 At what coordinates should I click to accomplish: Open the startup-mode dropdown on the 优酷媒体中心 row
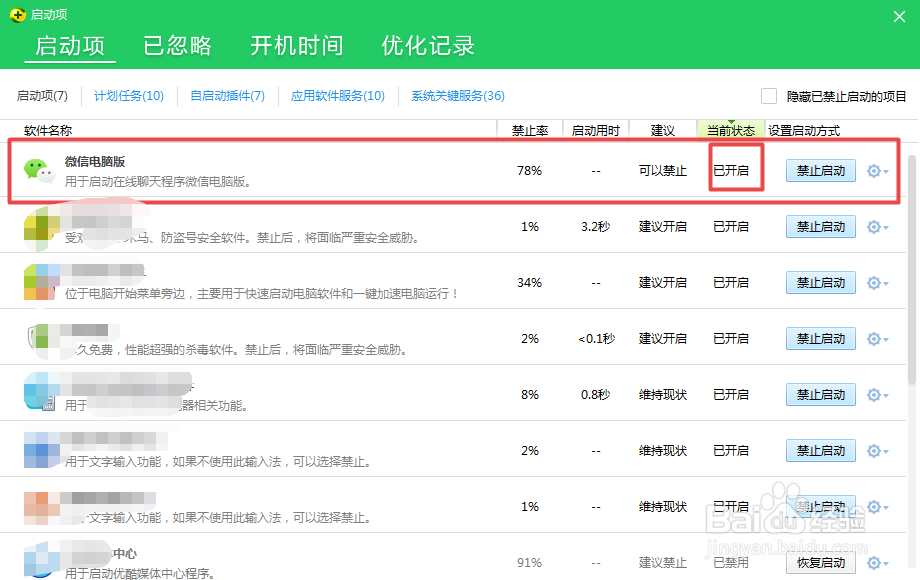(884, 562)
